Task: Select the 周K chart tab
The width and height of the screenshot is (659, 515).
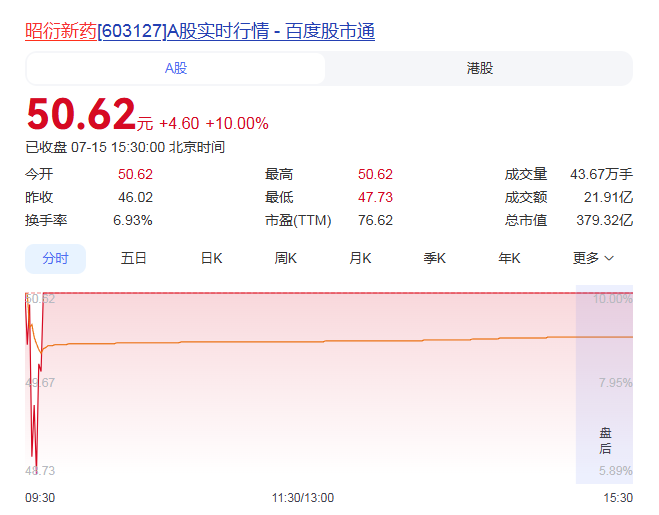Action: 286,258
